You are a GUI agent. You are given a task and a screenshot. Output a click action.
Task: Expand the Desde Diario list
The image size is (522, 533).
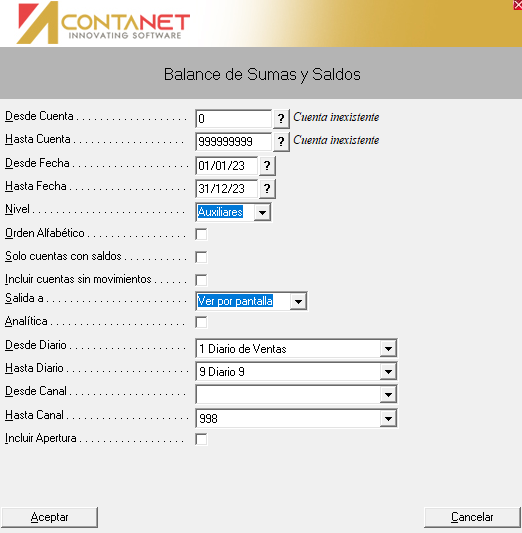pos(388,349)
